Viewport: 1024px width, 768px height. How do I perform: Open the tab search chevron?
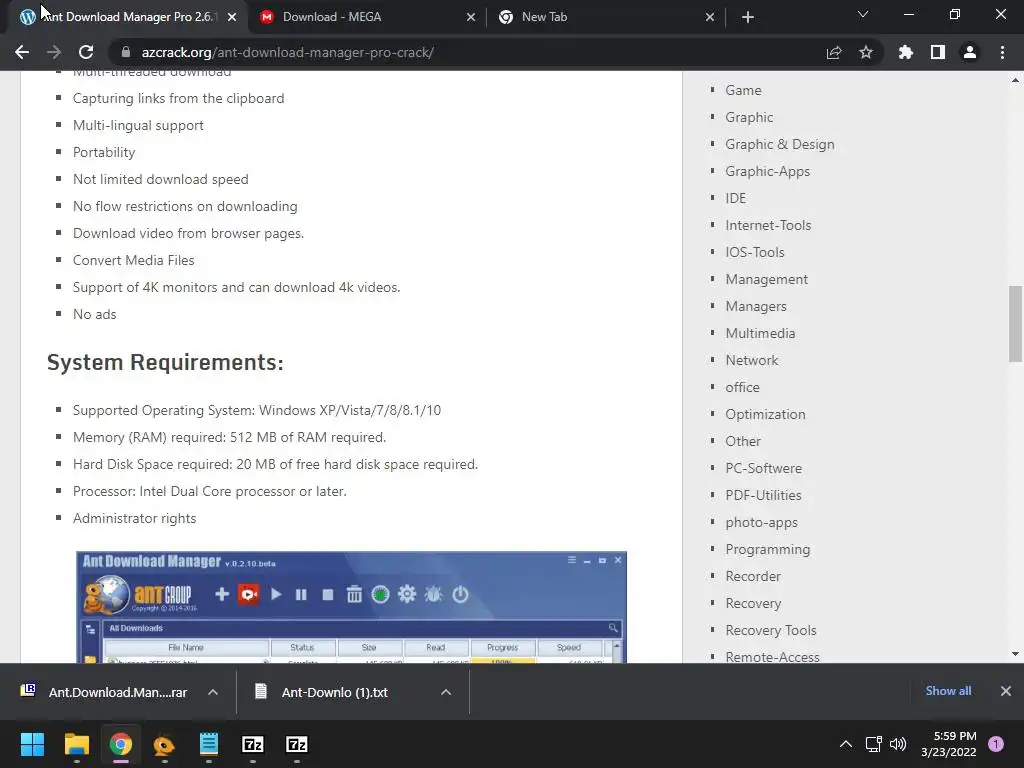pyautogui.click(x=863, y=14)
